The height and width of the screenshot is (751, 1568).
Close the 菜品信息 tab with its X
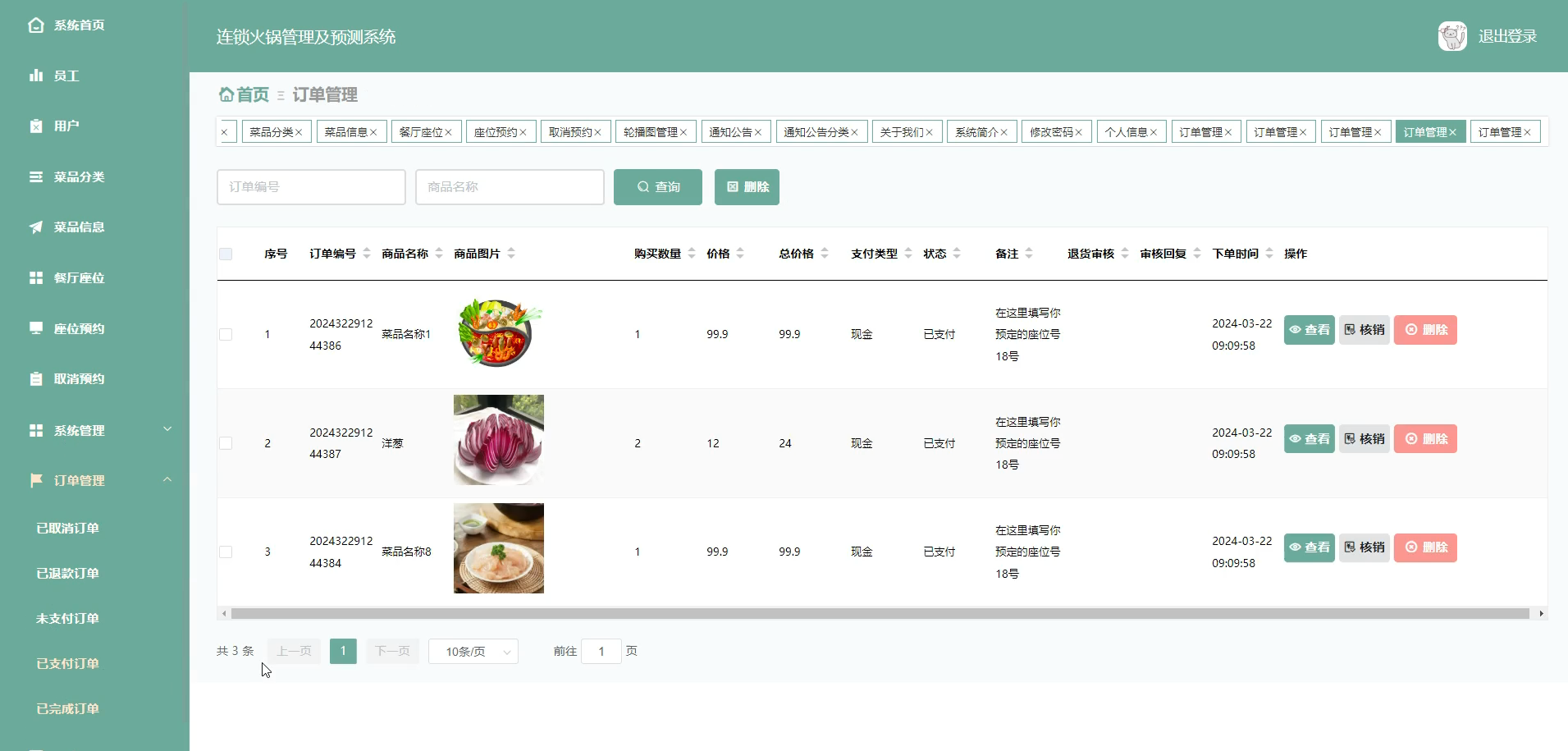(373, 132)
